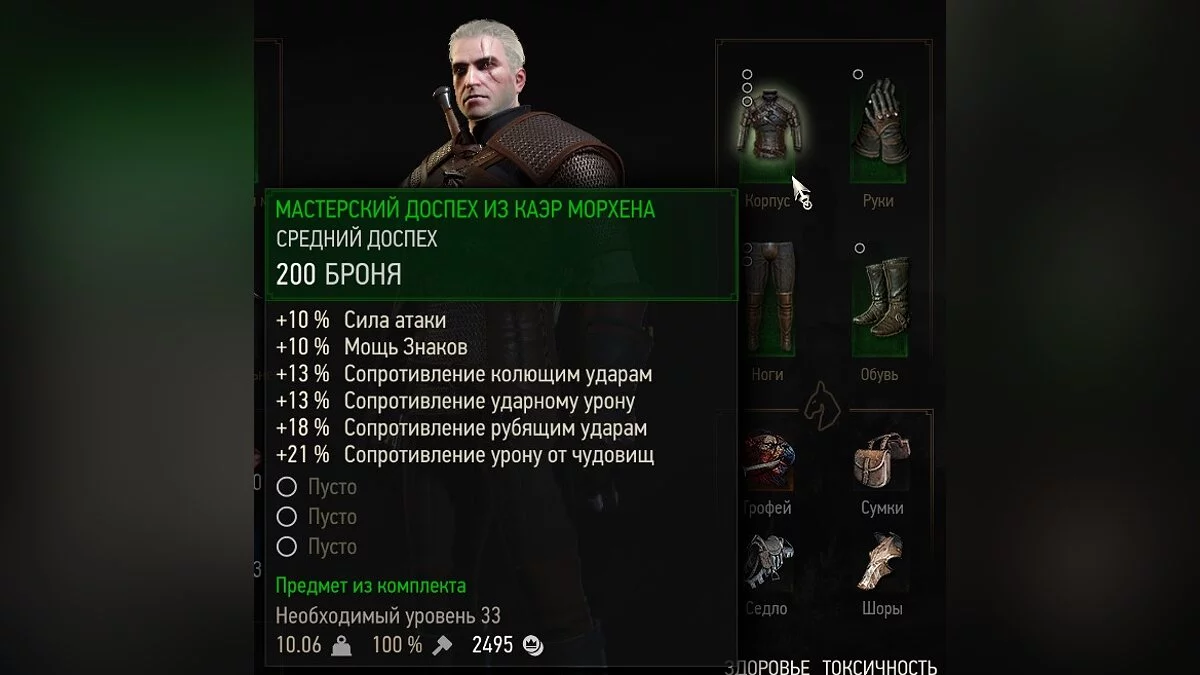Select the blinders in the Шоры slot

pos(881,562)
